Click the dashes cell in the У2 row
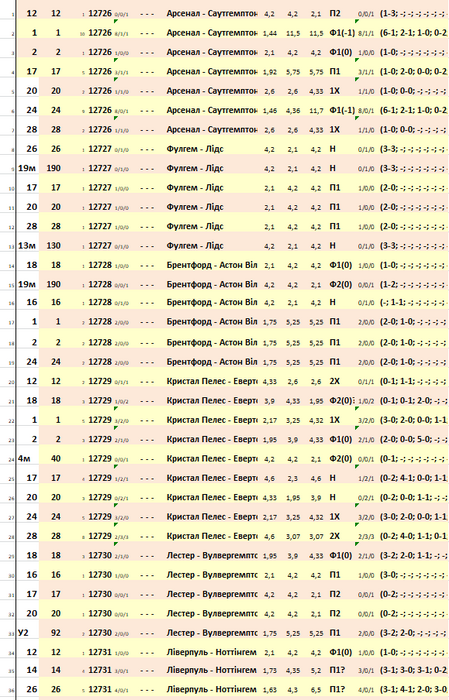 tap(147, 633)
